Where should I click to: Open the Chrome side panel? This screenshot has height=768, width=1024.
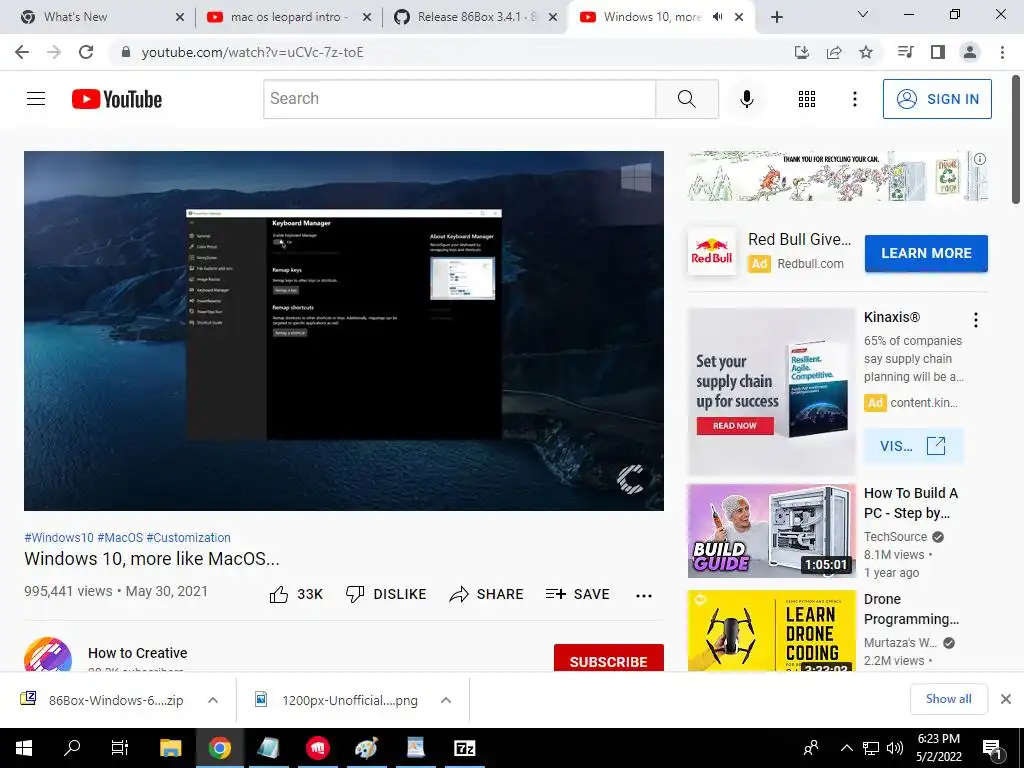[938, 52]
